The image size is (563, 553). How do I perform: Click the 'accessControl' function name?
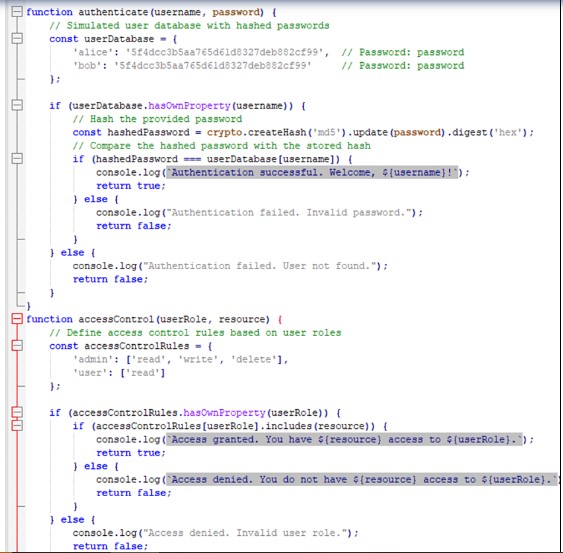(116, 319)
